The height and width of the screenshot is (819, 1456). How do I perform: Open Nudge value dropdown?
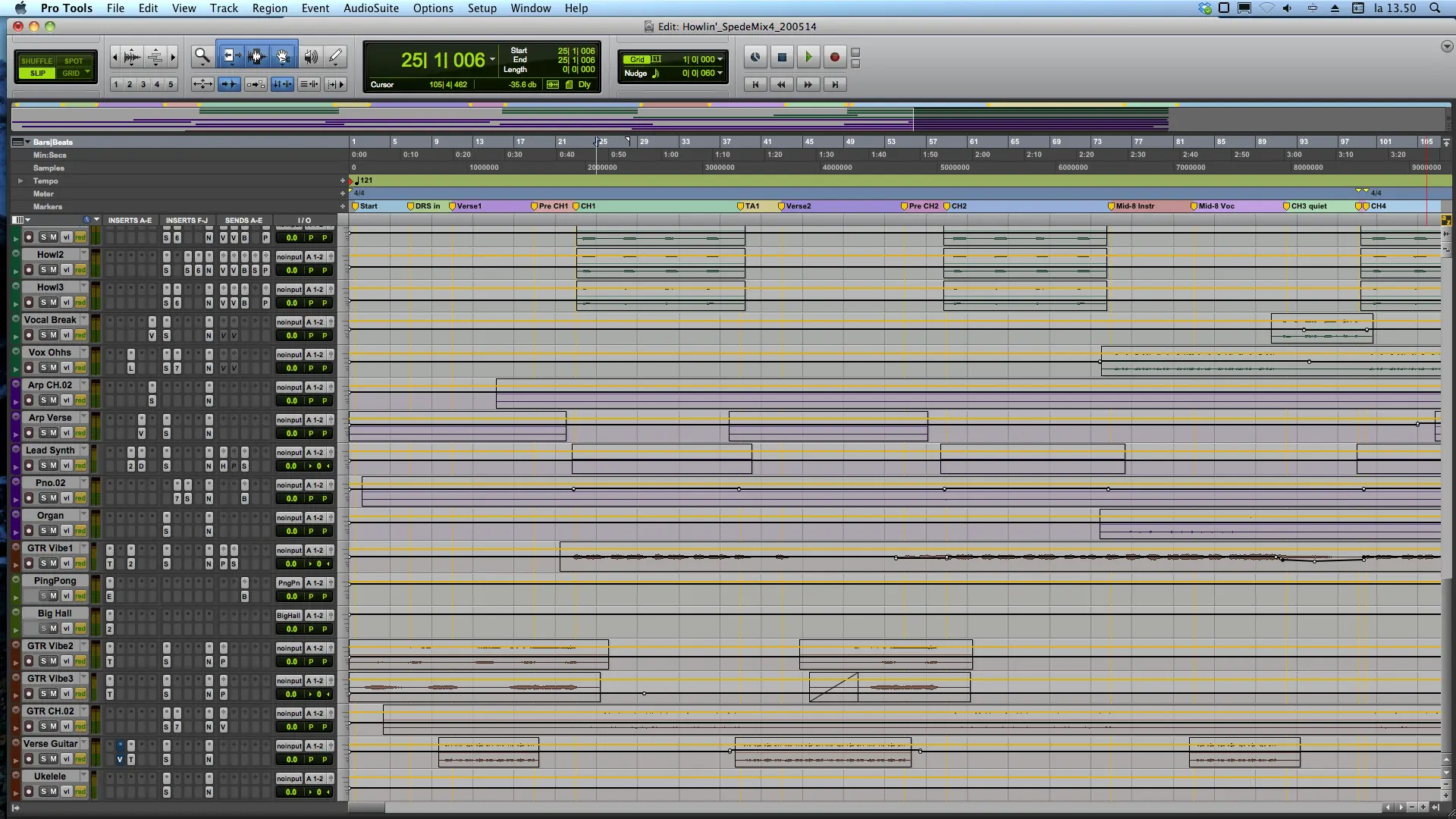(x=720, y=74)
